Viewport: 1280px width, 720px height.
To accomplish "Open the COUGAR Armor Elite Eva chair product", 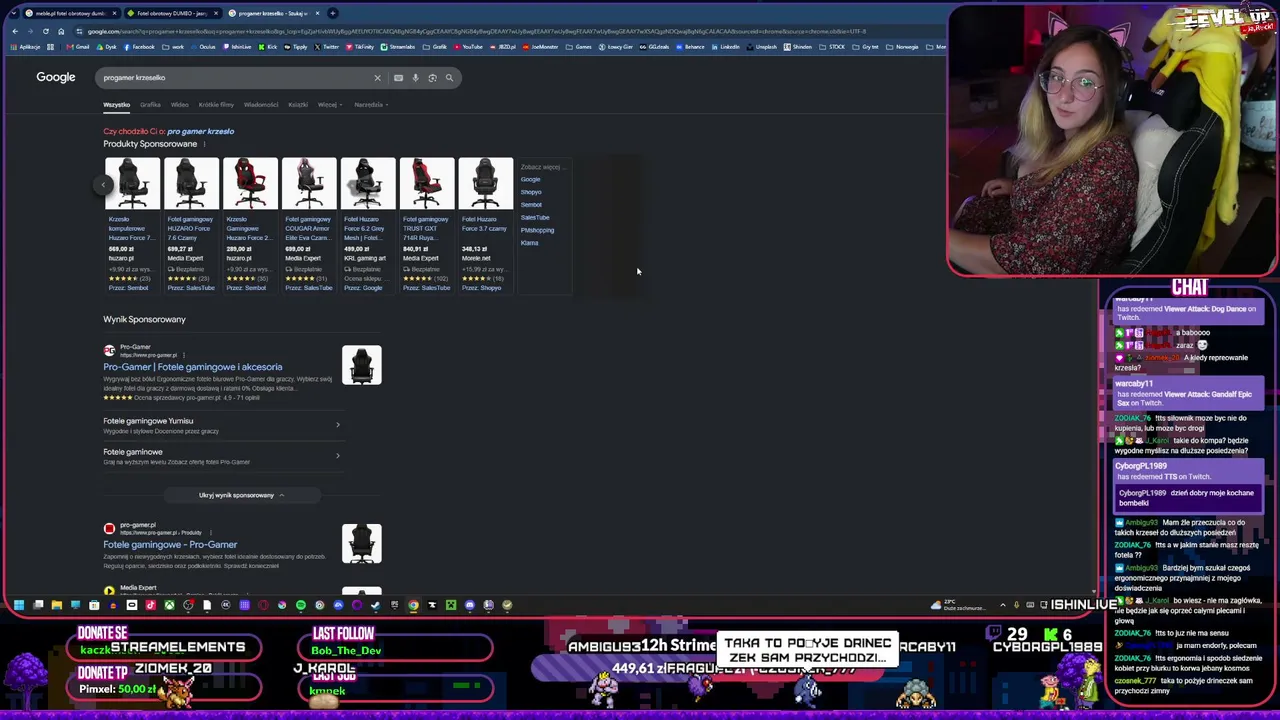I will [309, 226].
